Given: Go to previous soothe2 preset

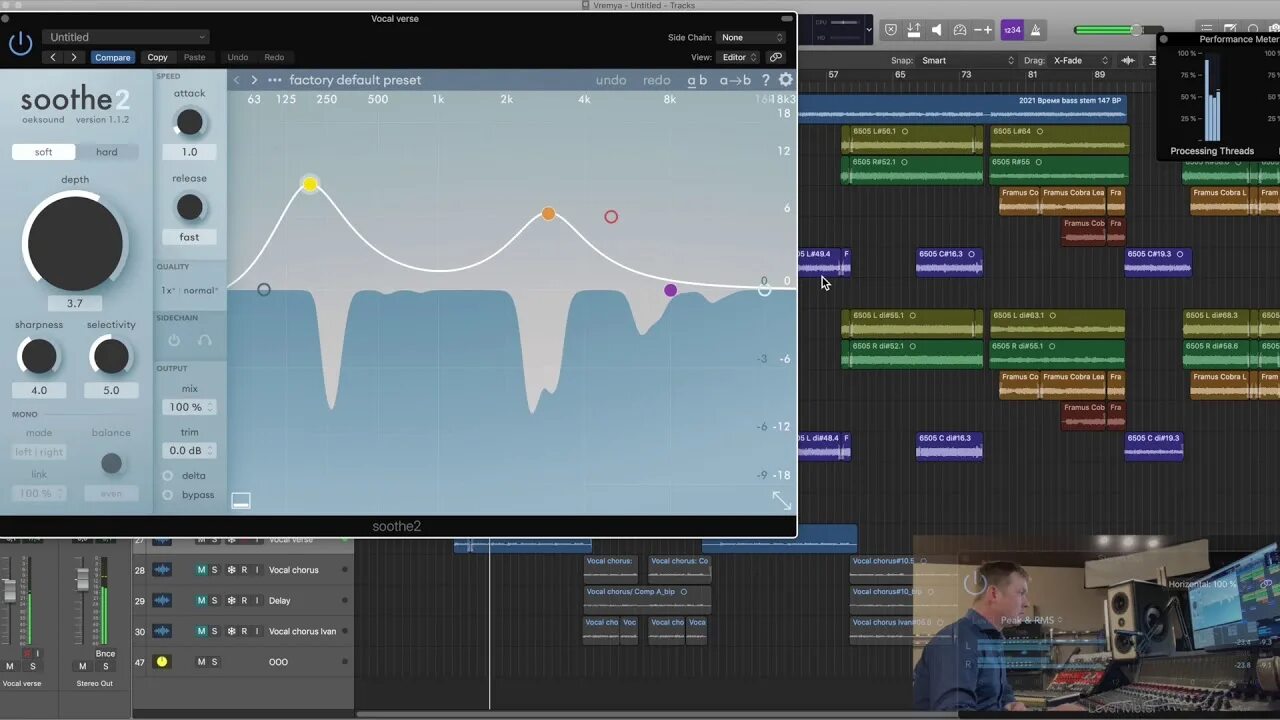Looking at the screenshot, I should pyautogui.click(x=237, y=80).
